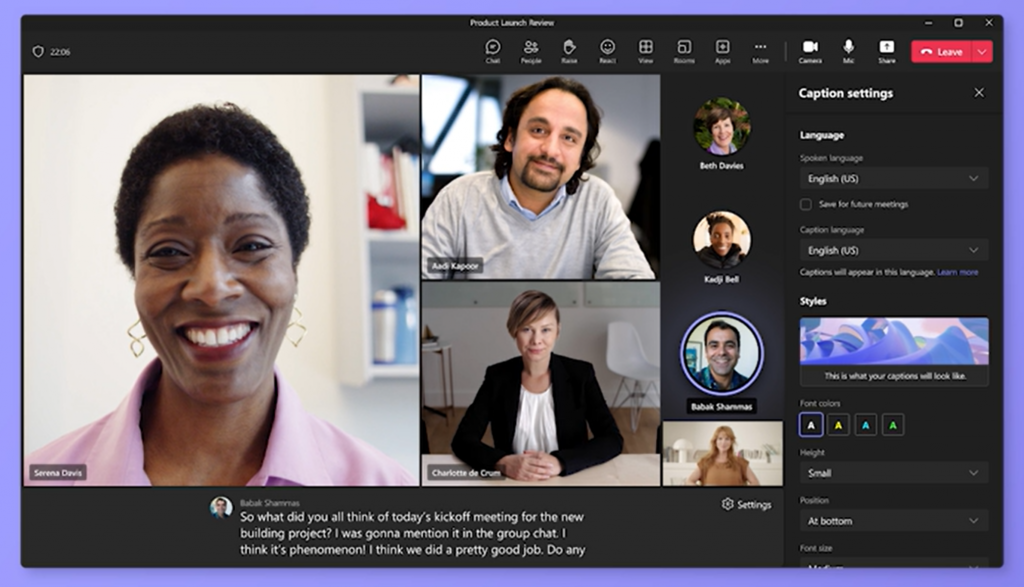The width and height of the screenshot is (1024, 587).
Task: Click the People icon to show participants
Action: pos(531,48)
